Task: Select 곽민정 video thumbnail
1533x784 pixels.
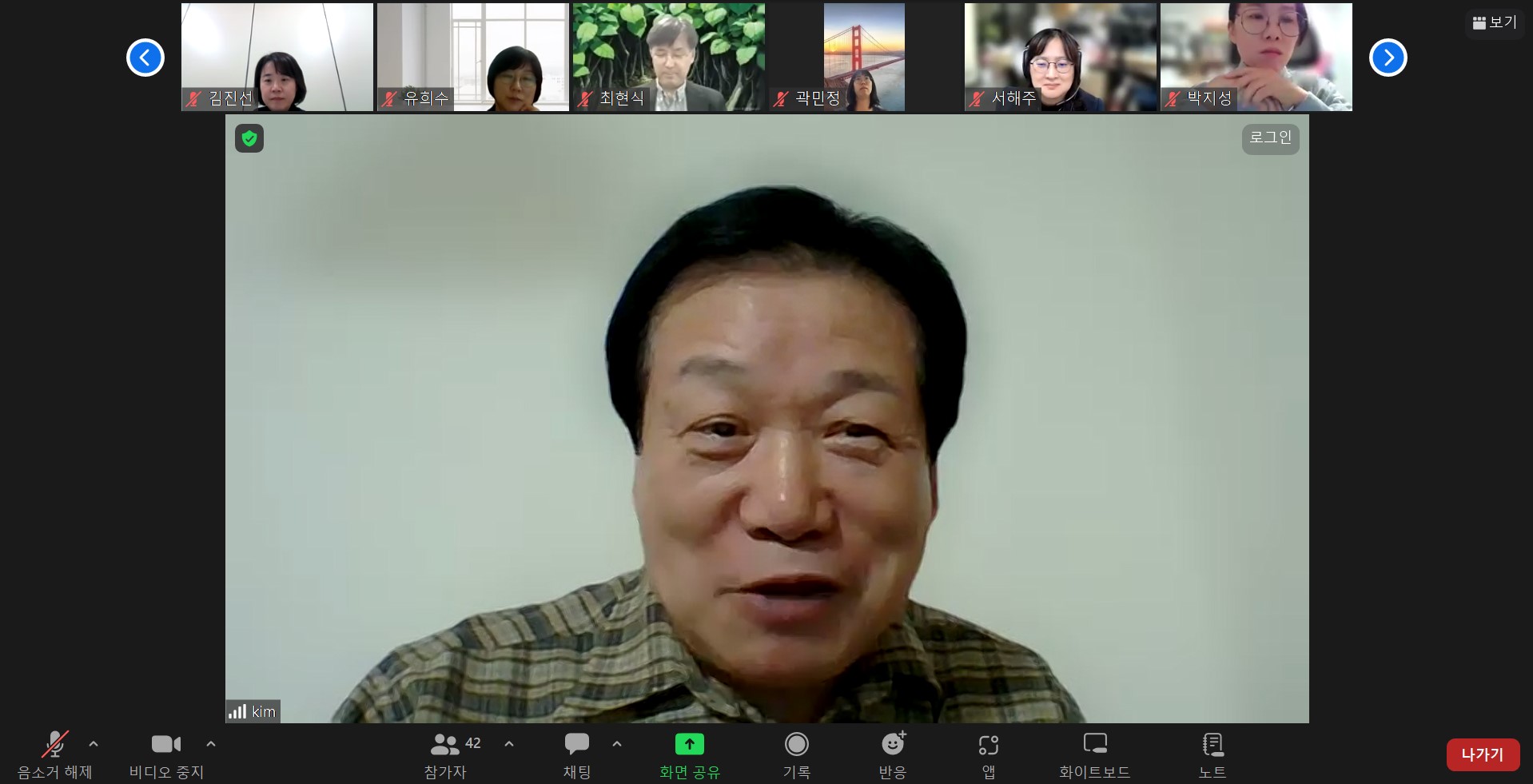Action: click(x=865, y=57)
